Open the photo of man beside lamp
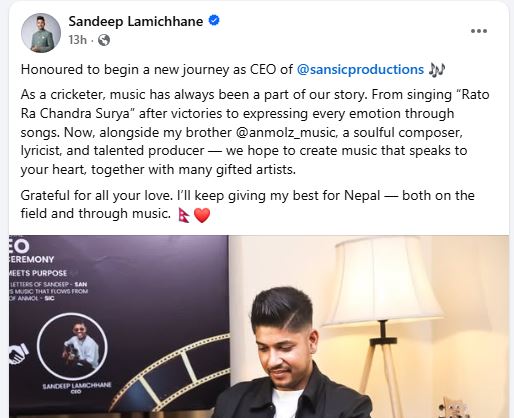Screen dimensions: 514x418 point(369,326)
